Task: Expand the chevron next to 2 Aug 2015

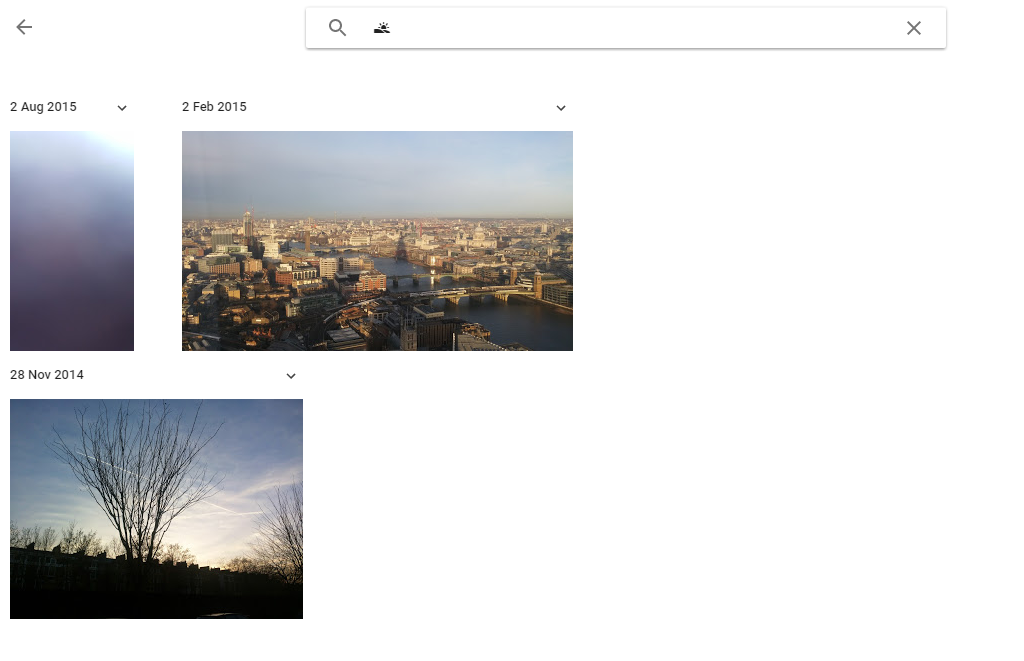Action: click(x=122, y=108)
